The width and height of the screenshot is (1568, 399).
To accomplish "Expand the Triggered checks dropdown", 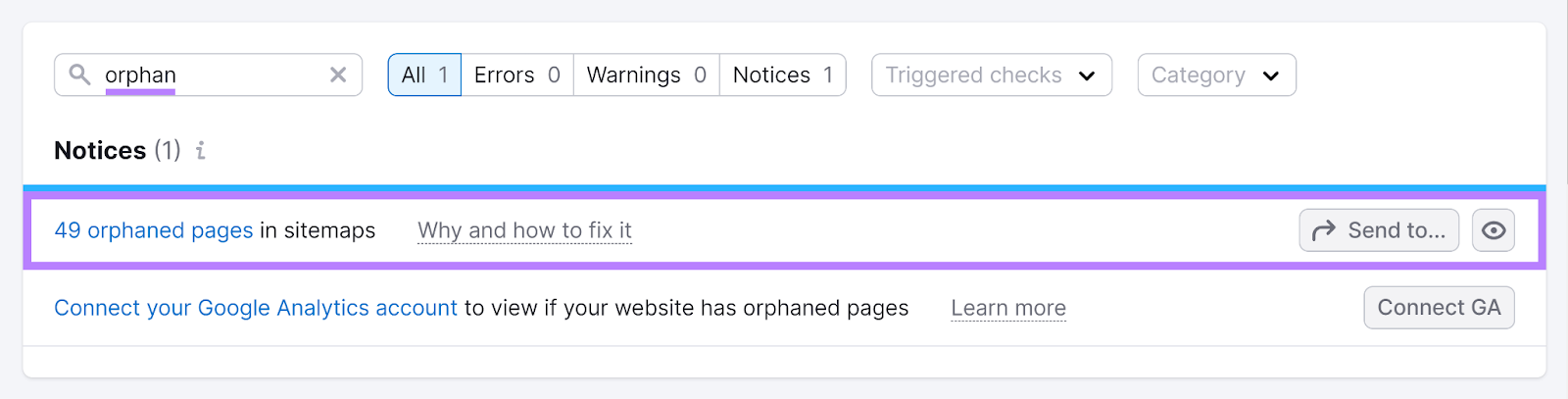I will [974, 75].
